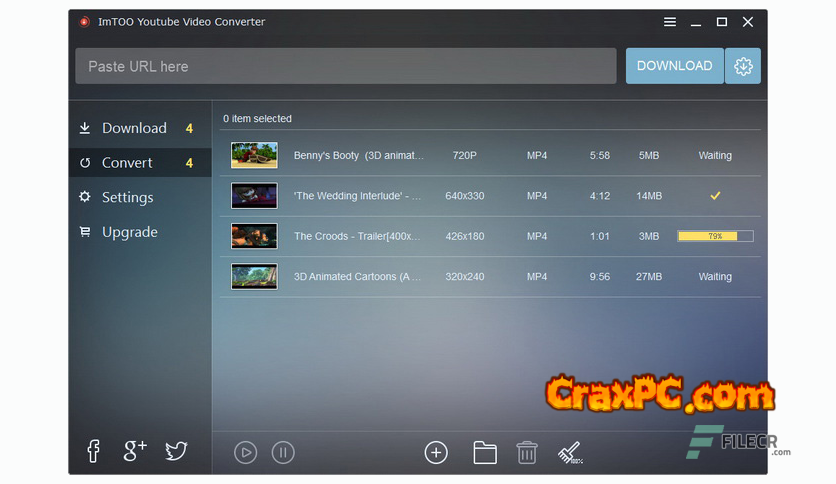This screenshot has height=484, width=836.
Task: Close the ImTOO window
Action: tap(747, 22)
